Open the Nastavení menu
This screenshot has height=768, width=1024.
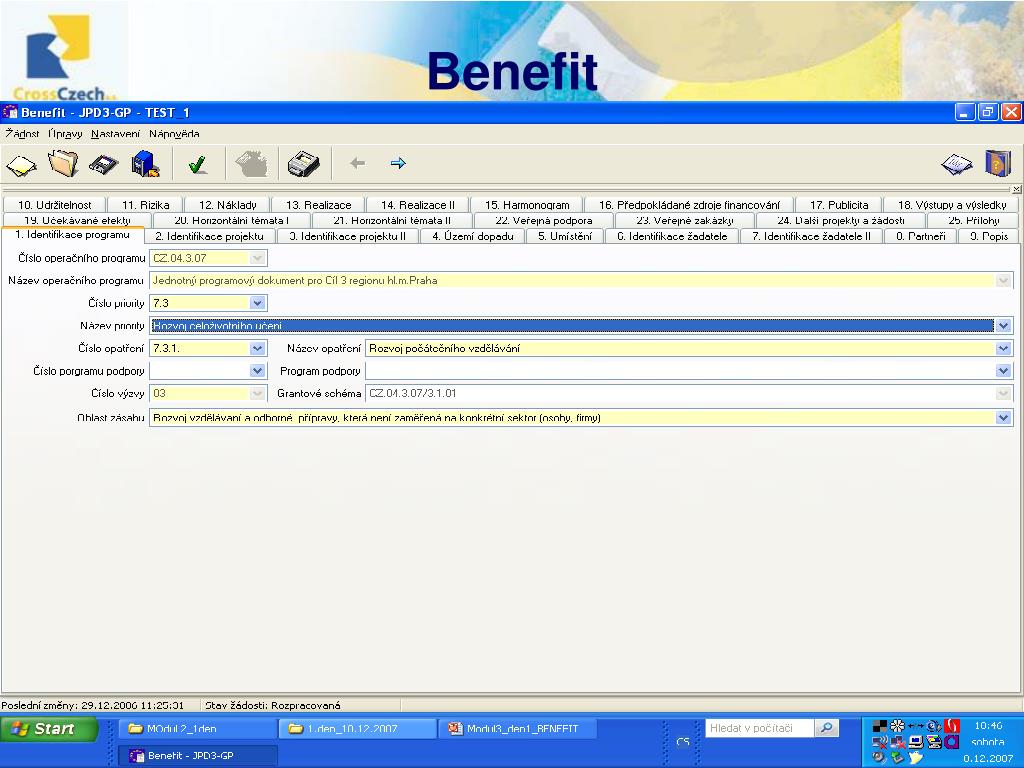(x=116, y=134)
